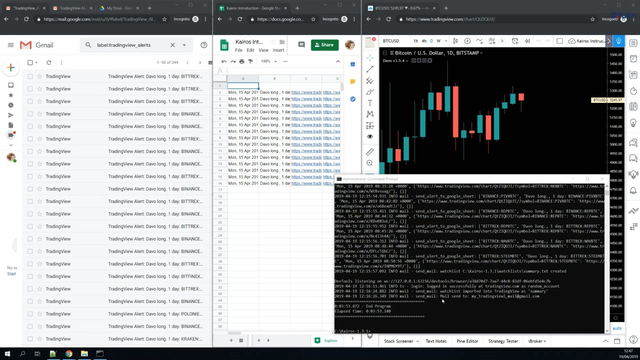Switch to Strategy Tester tab in TradingView
640x360 pixels.
click(x=503, y=341)
